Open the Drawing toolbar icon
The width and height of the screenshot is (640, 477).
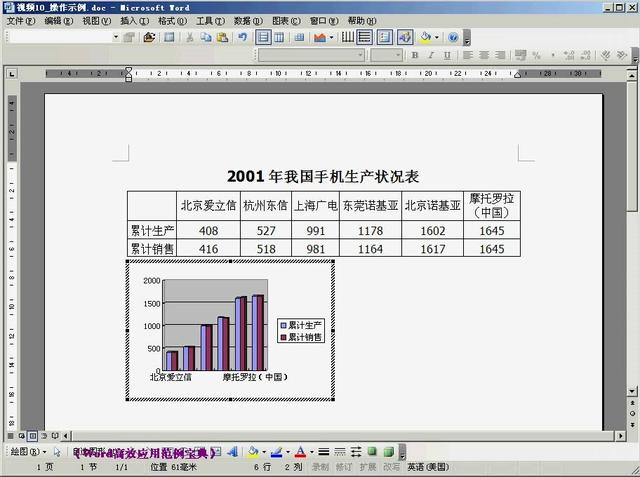(405, 38)
